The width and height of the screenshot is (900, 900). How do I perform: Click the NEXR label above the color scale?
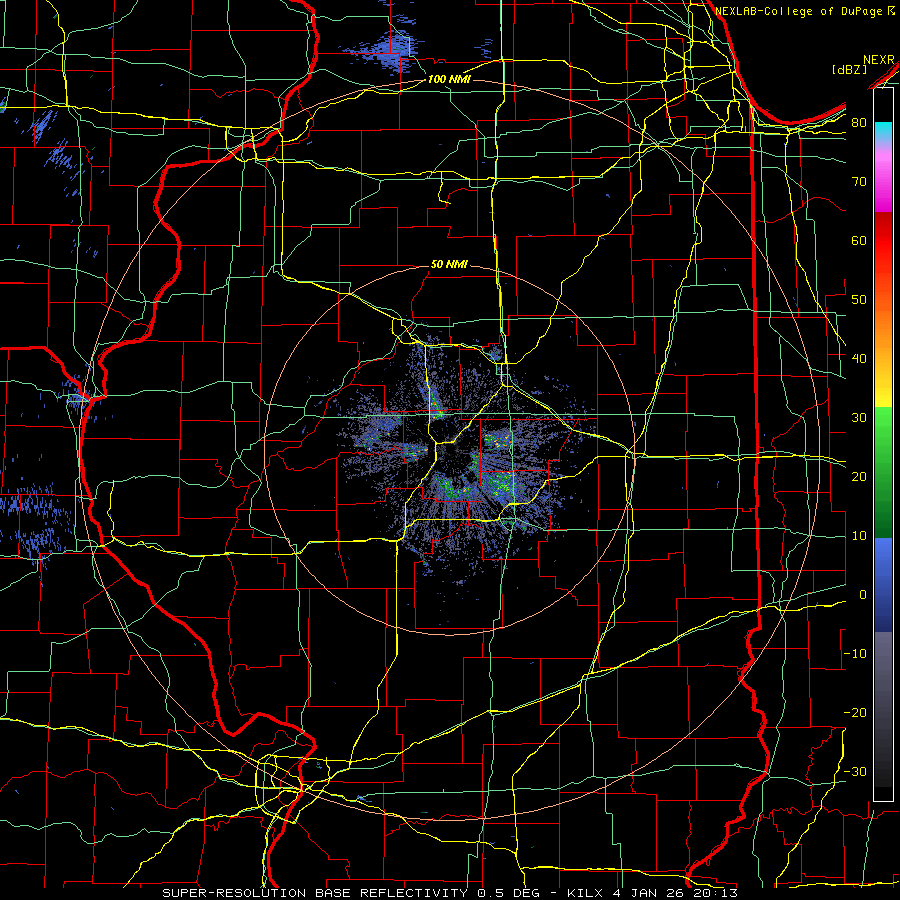click(x=878, y=60)
